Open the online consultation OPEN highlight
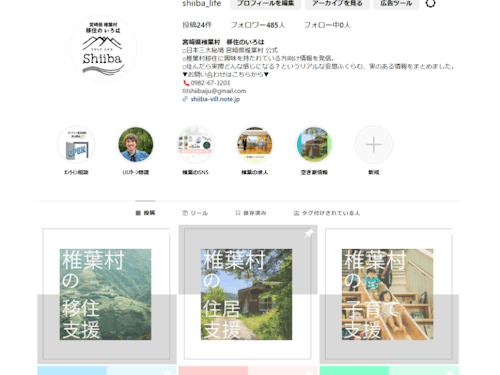The image size is (500, 375). [76, 145]
